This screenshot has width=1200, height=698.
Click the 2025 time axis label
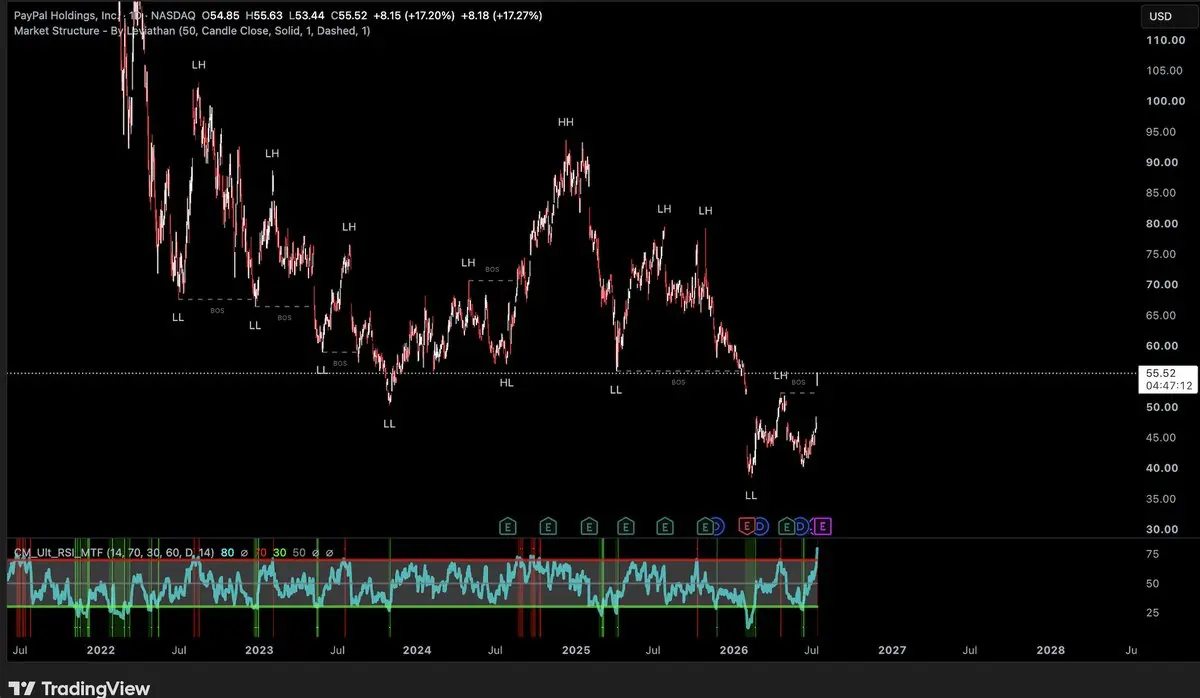click(x=576, y=650)
